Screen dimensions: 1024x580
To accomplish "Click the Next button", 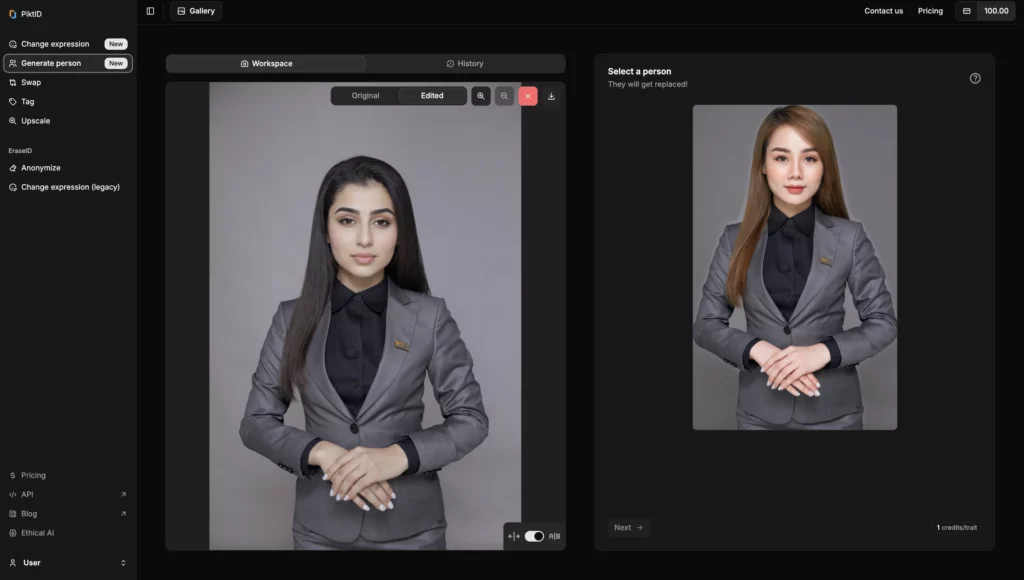I will [x=628, y=527].
